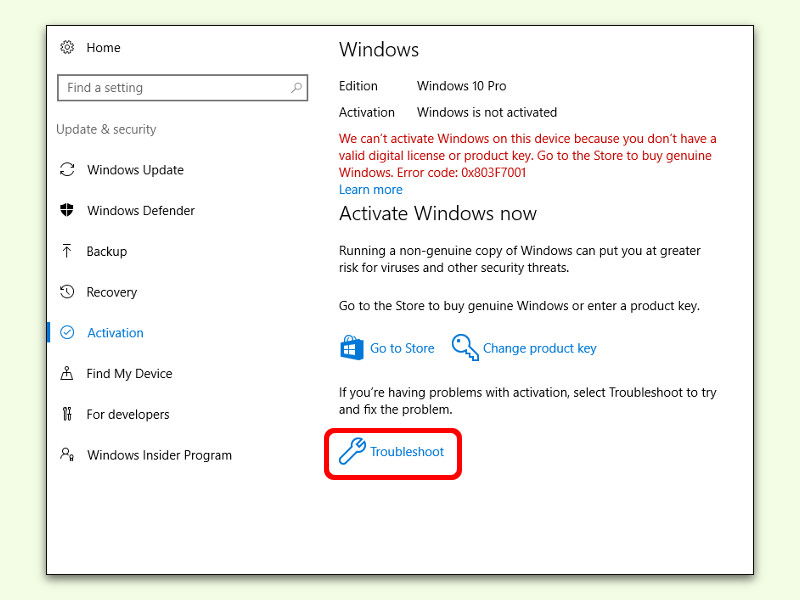Open the Find My Device section
This screenshot has height=600, width=800.
pyautogui.click(x=130, y=374)
